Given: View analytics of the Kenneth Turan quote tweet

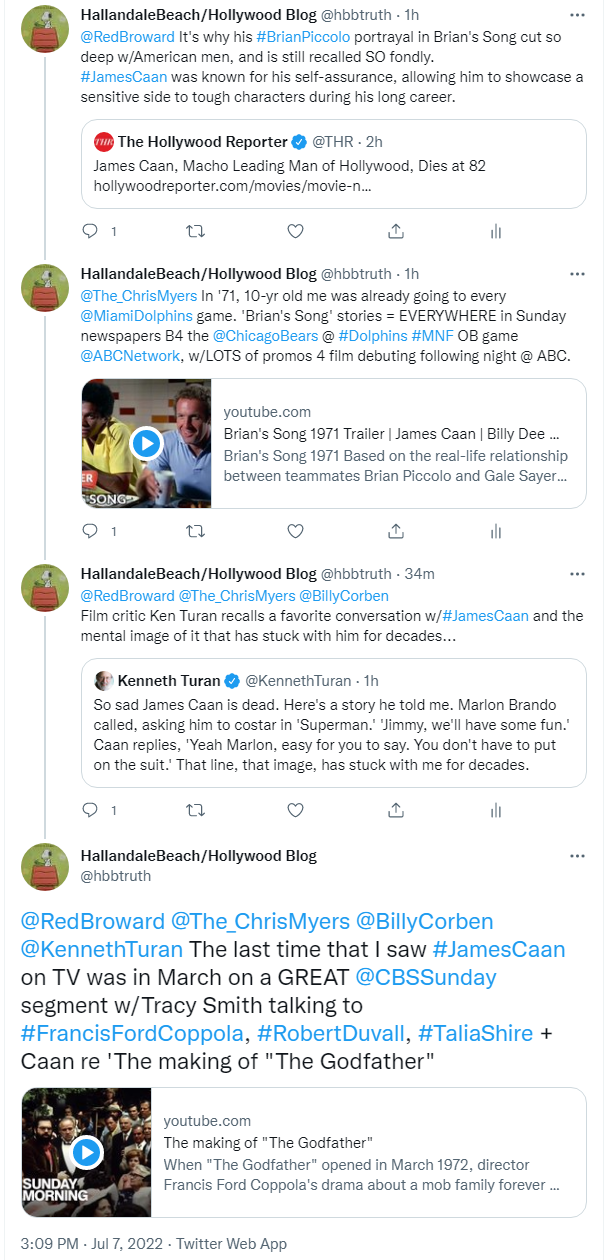Looking at the screenshot, I should pyautogui.click(x=495, y=809).
